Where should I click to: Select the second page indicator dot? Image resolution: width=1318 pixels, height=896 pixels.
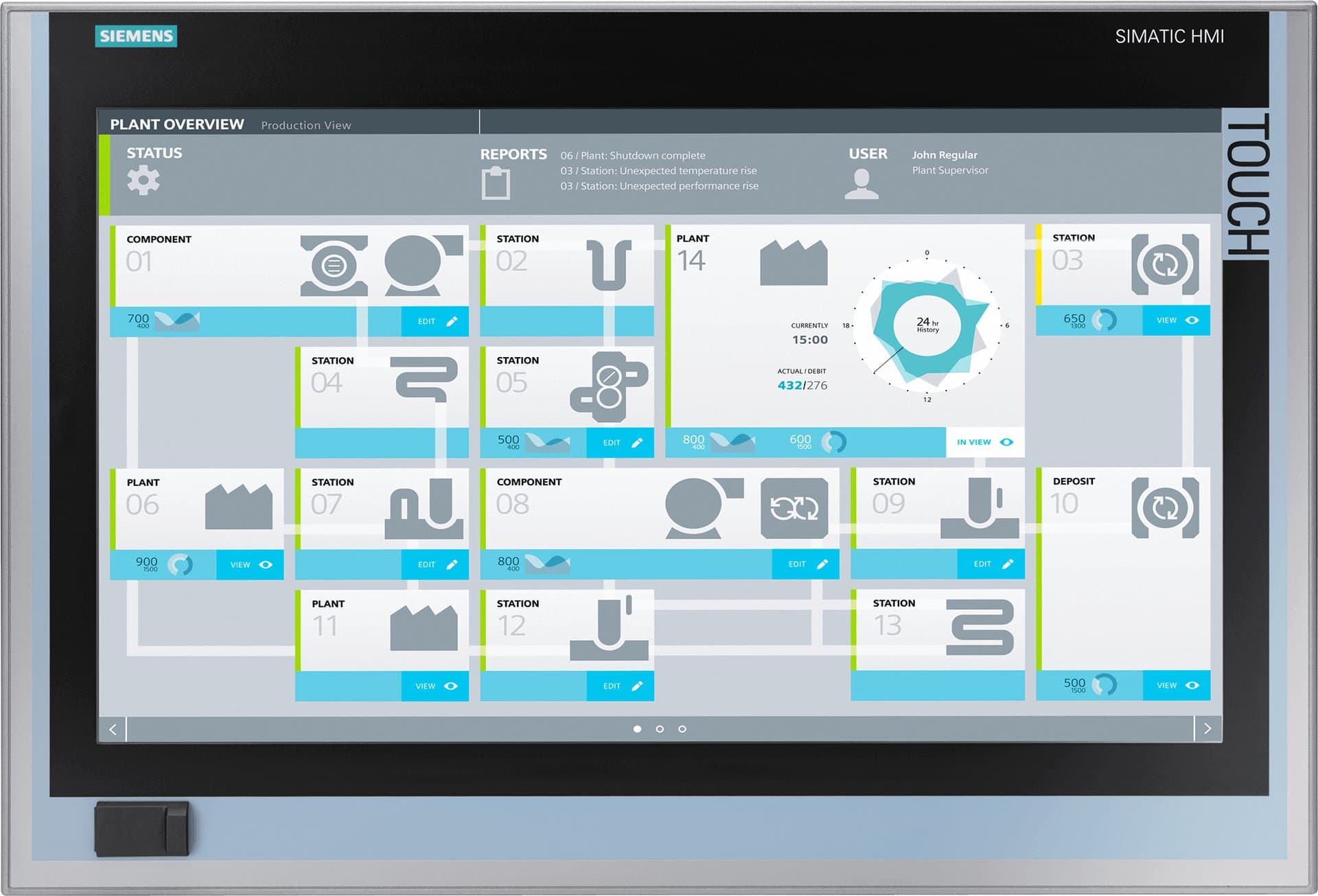point(660,729)
